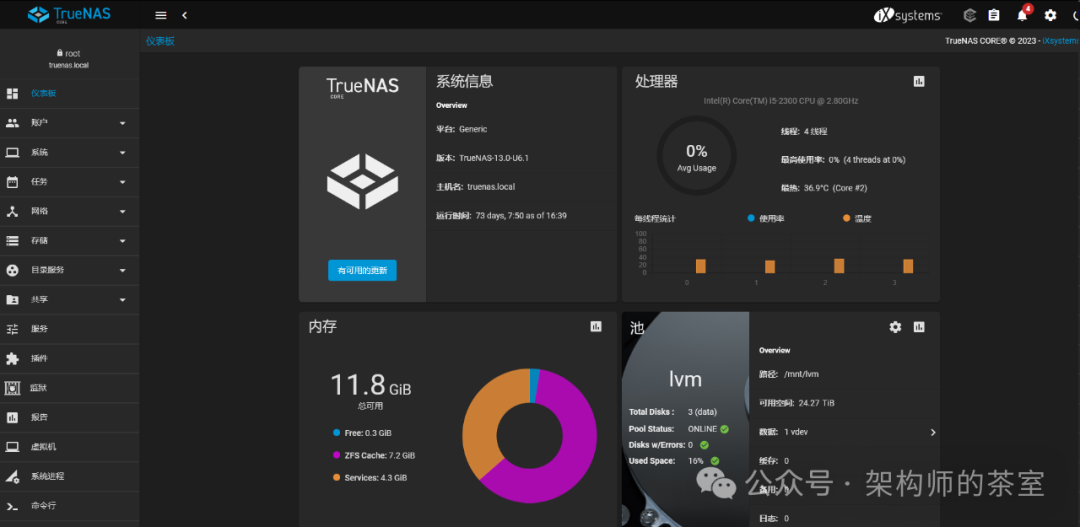
Task: Open the gear icon on the 池 card
Action: coord(895,327)
